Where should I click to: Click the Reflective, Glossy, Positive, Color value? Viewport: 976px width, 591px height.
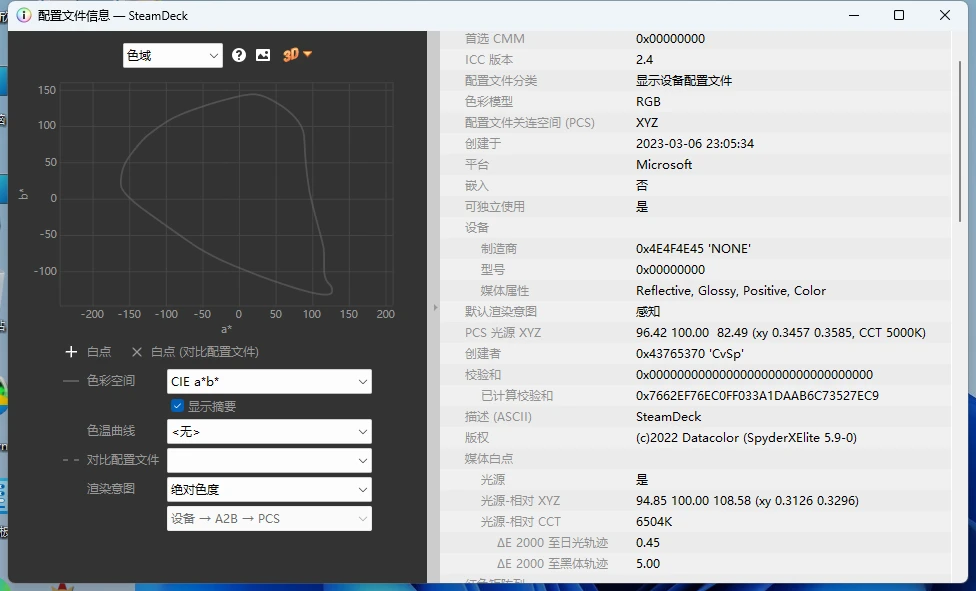pyautogui.click(x=731, y=291)
